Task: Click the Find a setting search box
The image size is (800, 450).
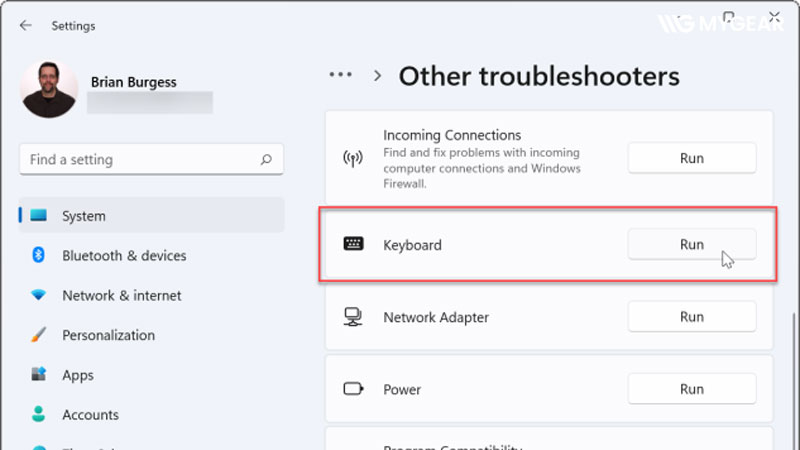Action: coord(140,159)
